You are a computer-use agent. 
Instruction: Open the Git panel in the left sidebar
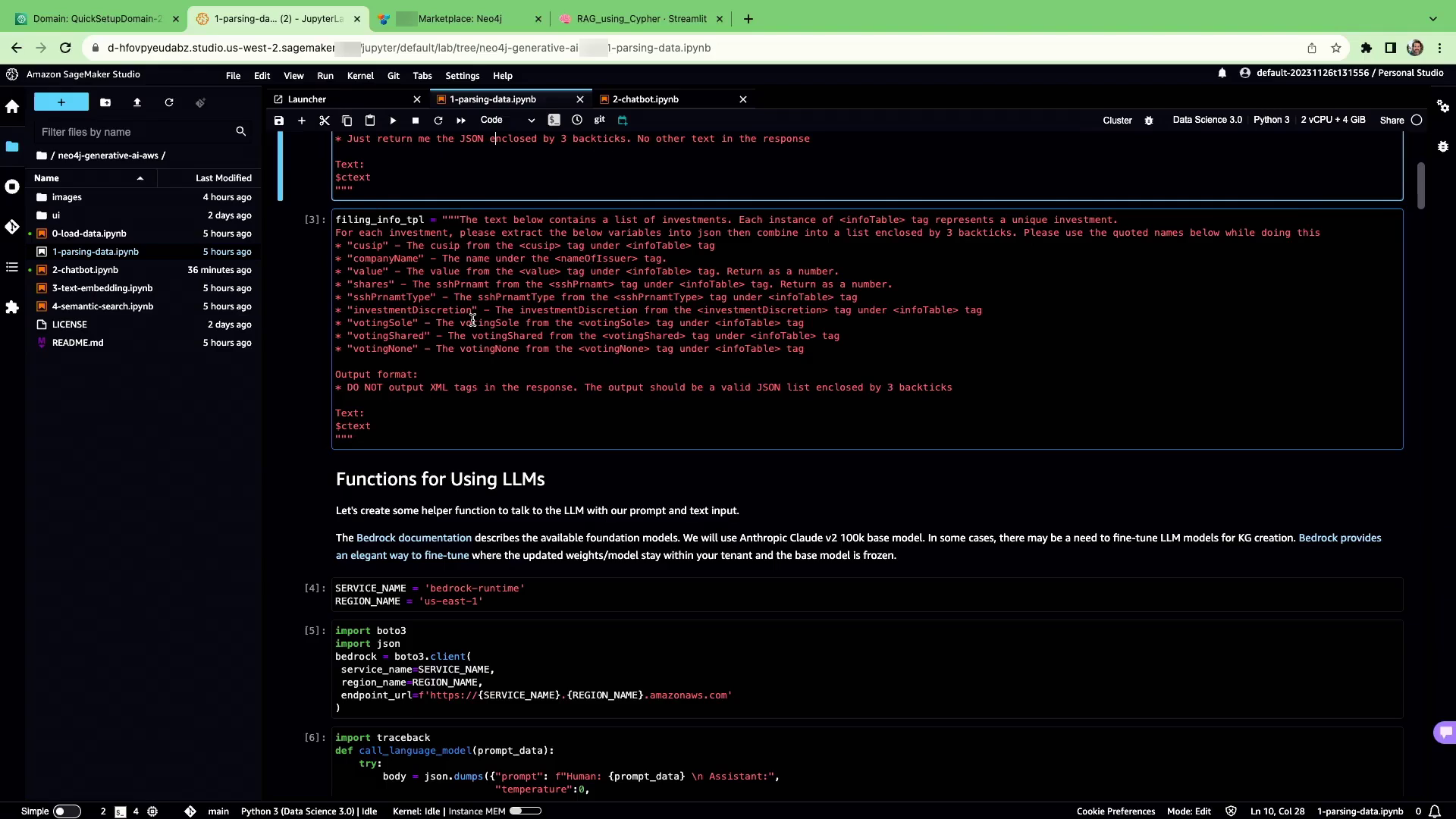point(12,227)
